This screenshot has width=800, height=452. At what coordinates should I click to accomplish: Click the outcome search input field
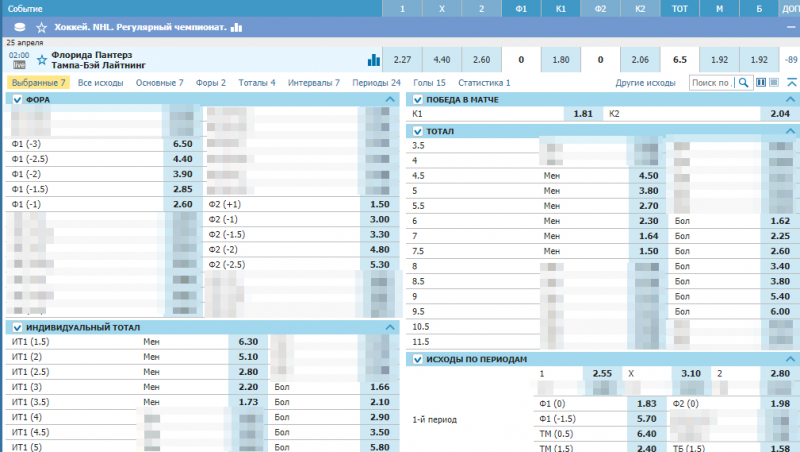tap(712, 83)
